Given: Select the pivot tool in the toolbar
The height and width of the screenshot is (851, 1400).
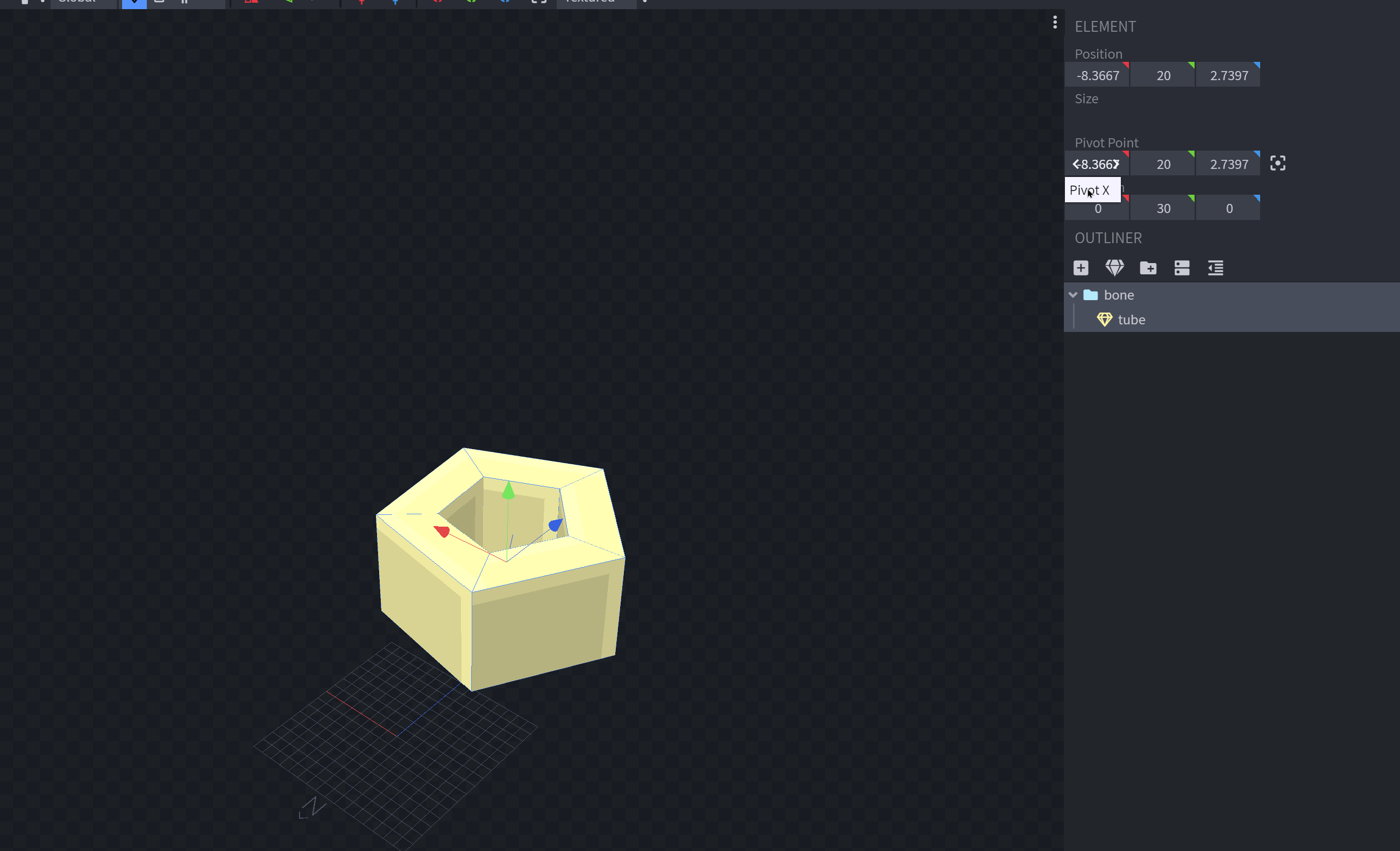Looking at the screenshot, I should tap(184, 2).
